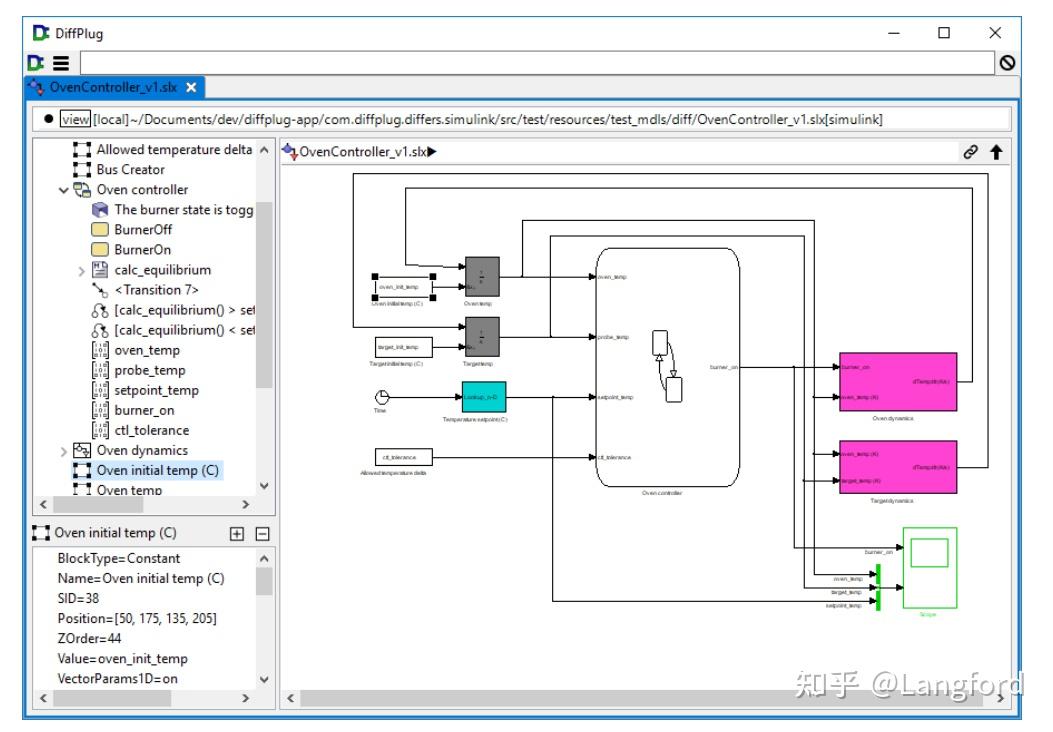The width and height of the screenshot is (1053, 732).
Task: Select the Oven temp tree item
Action: click(x=130, y=490)
